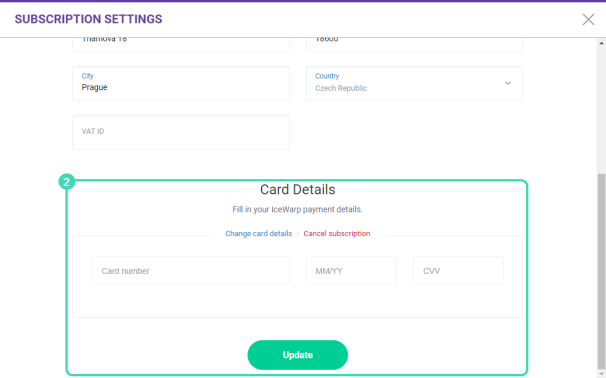This screenshot has height=378, width=606.
Task: Click the Change card details link
Action: [259, 233]
